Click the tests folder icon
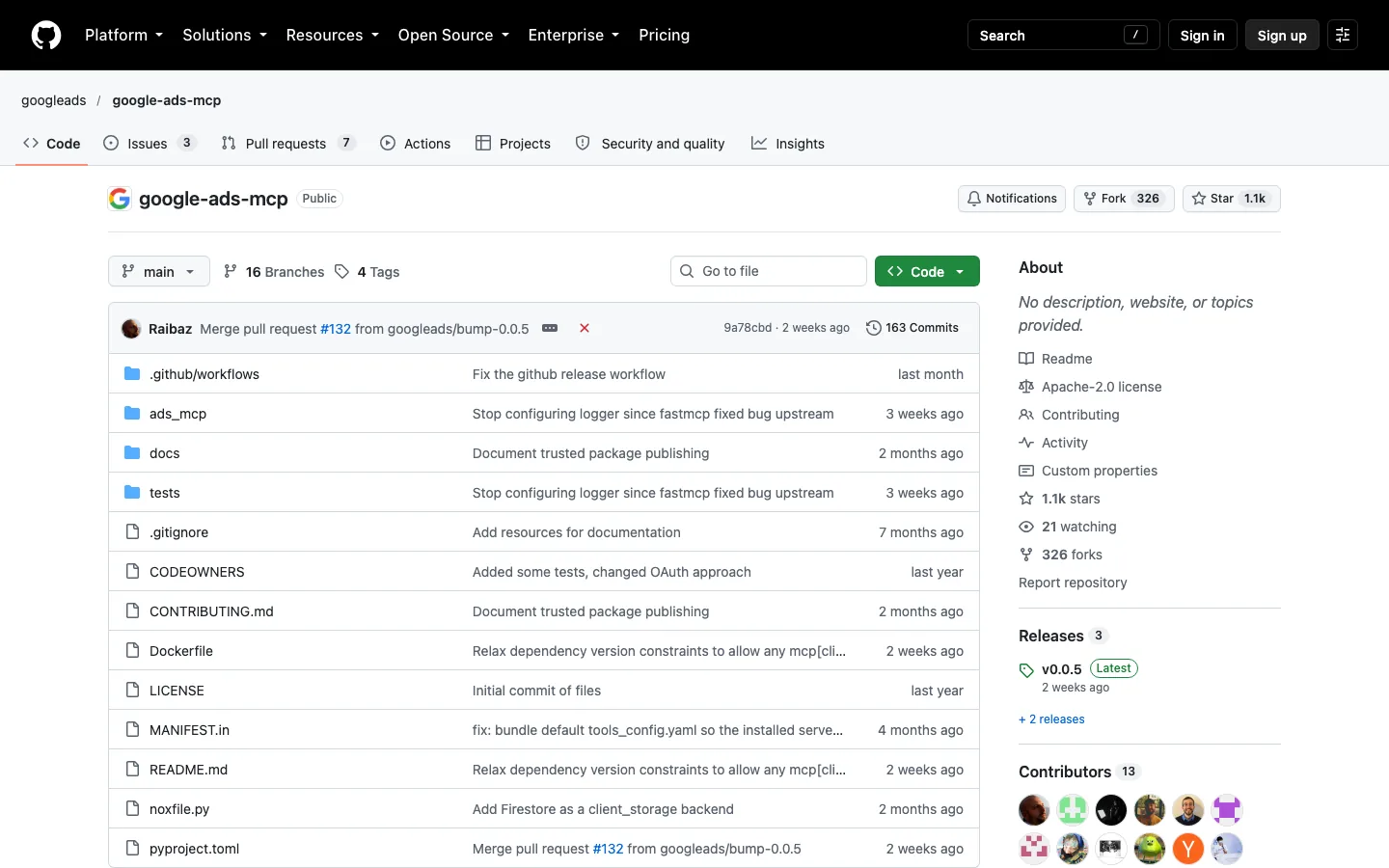The image size is (1389, 868). [x=132, y=492]
